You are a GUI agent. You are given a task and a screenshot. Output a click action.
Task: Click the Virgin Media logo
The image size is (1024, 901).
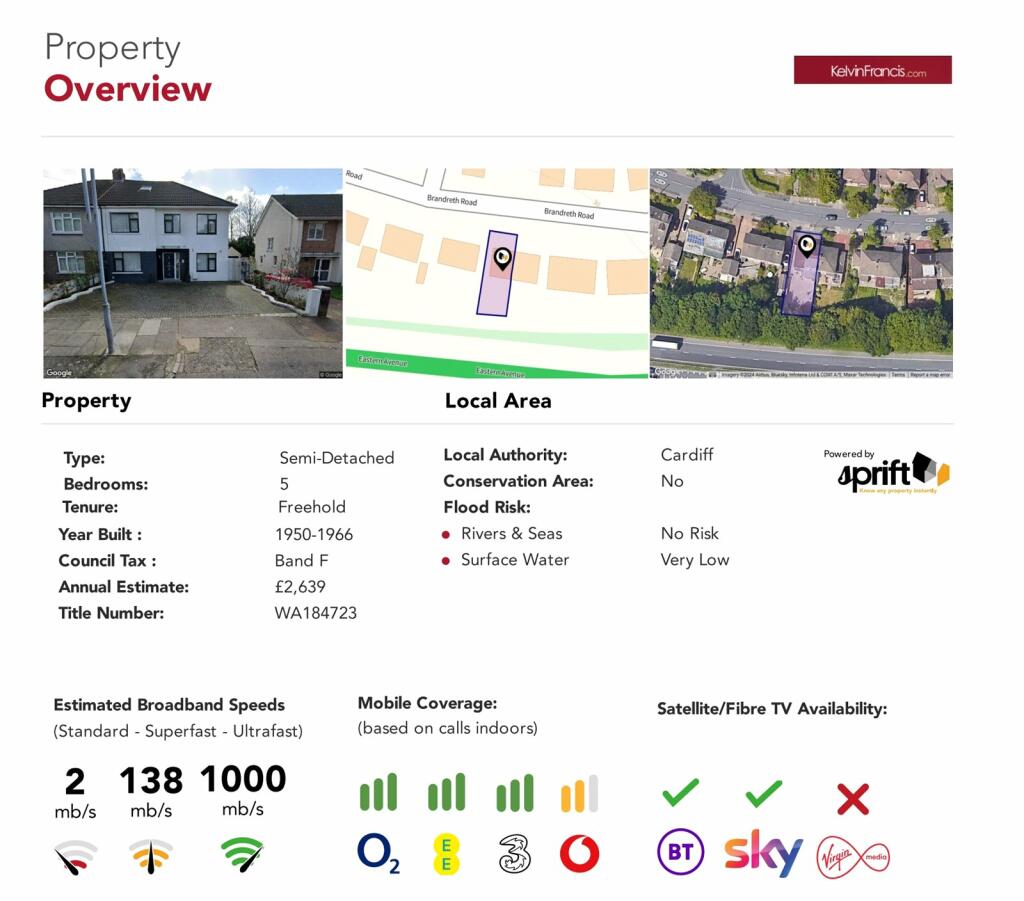coord(852,856)
